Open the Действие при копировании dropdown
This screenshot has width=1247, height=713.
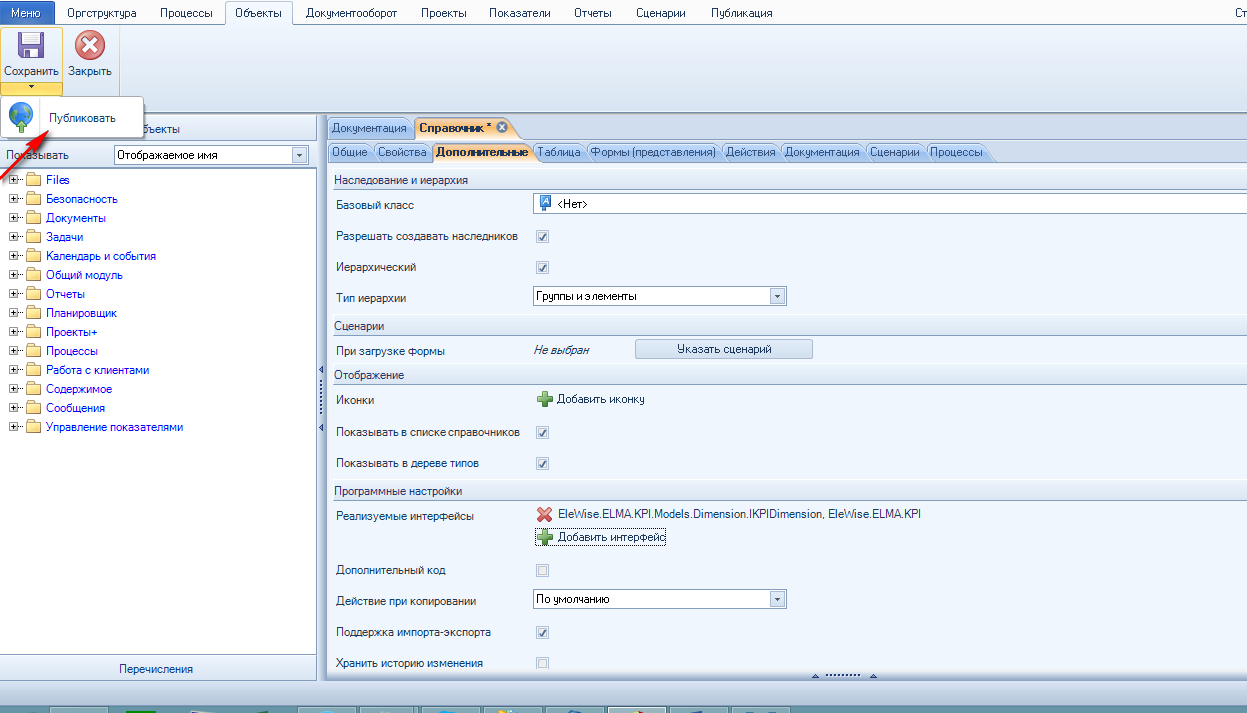777,599
